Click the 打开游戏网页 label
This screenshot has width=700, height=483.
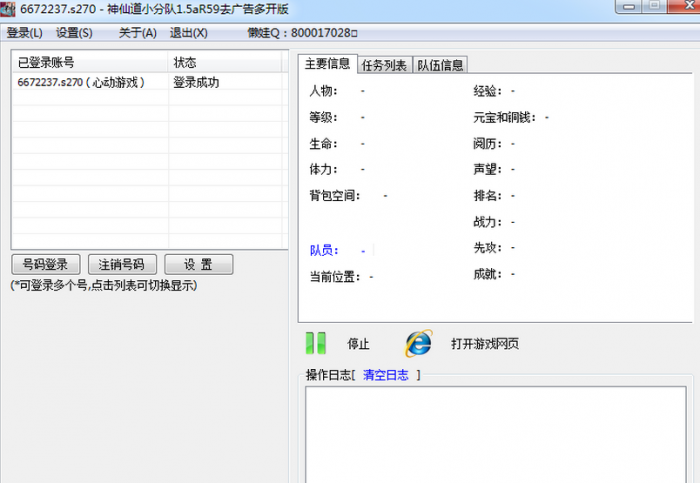[x=485, y=344]
